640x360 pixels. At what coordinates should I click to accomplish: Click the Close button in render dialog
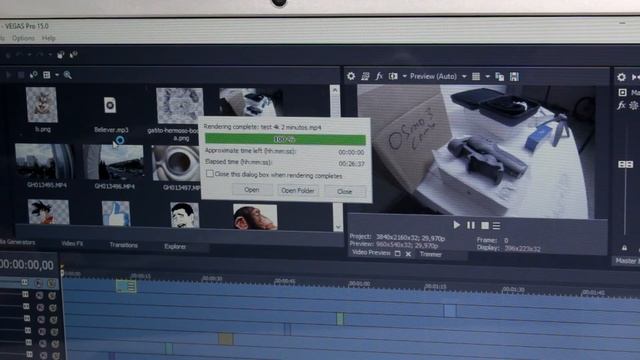tap(344, 191)
